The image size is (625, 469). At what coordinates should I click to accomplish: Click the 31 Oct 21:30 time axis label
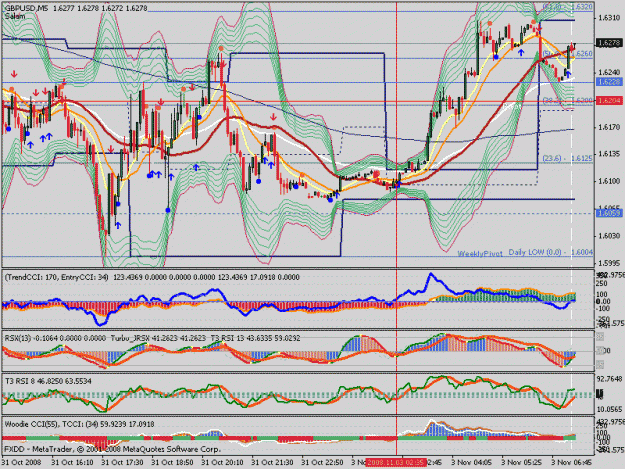272,463
